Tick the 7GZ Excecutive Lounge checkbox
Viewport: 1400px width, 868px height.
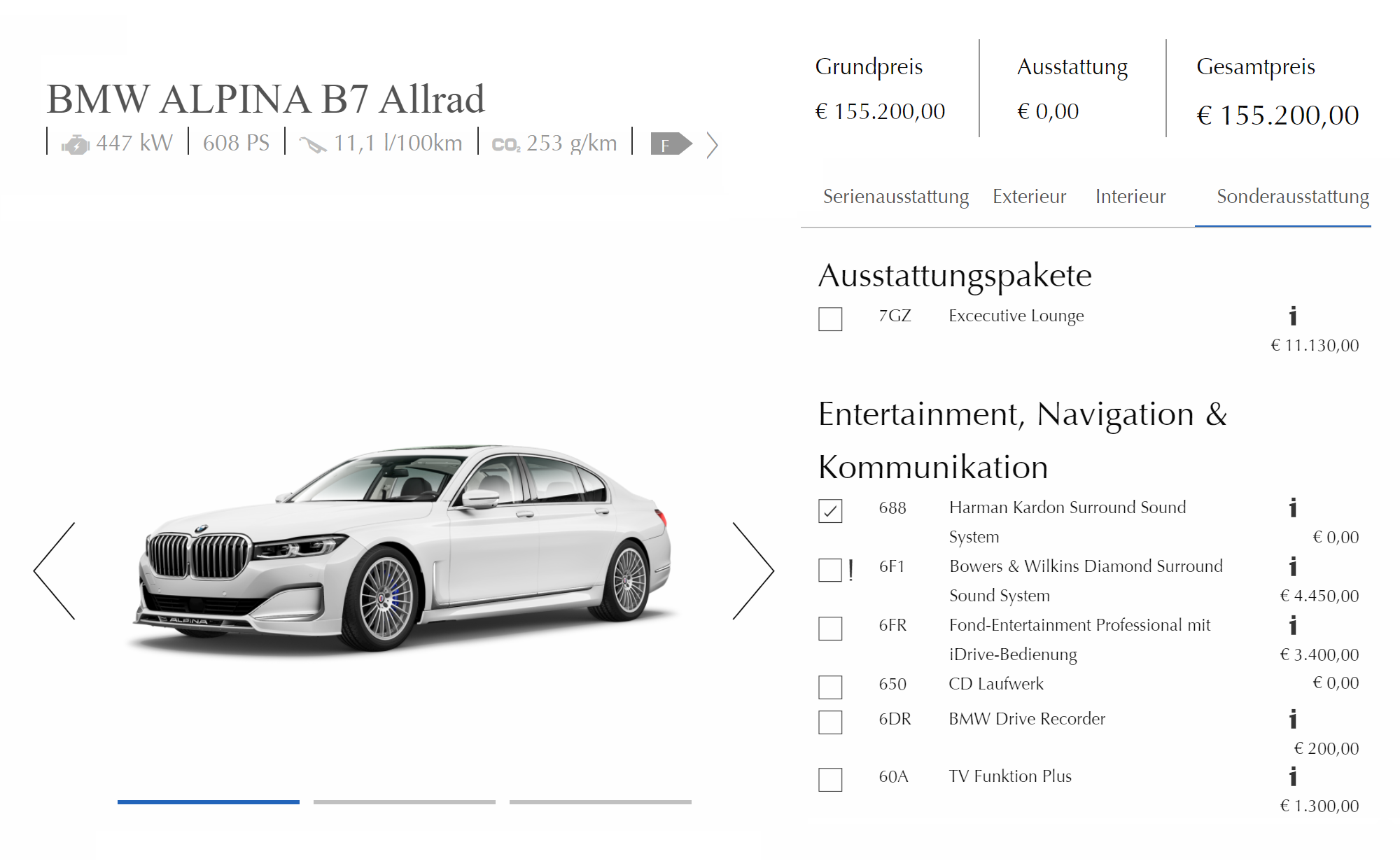830,319
